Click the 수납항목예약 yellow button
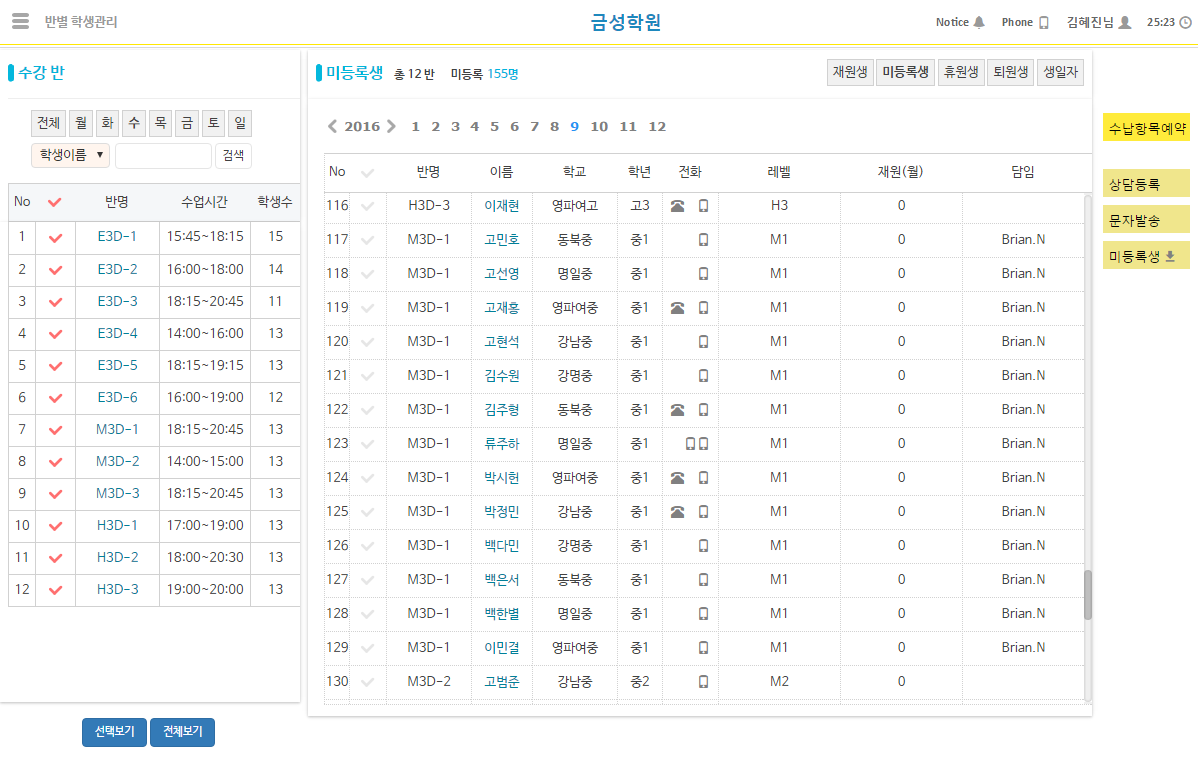This screenshot has height=757, width=1198. (1147, 128)
